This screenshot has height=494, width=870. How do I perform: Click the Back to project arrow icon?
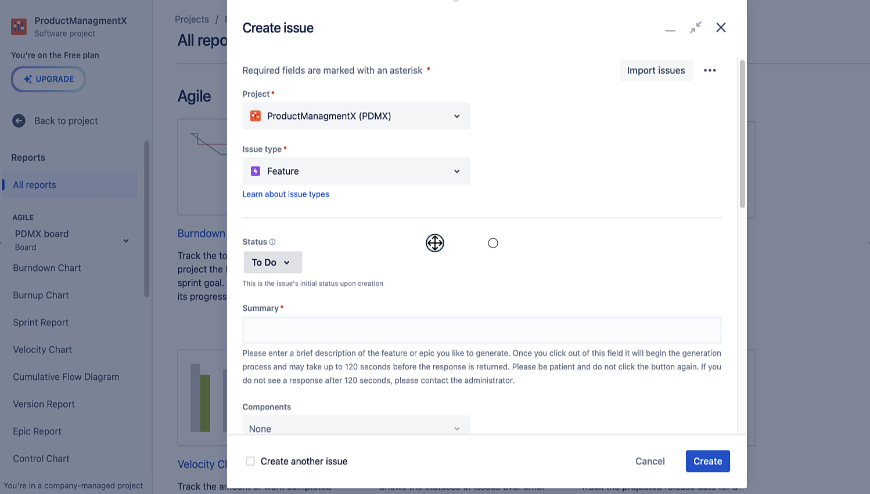tap(18, 121)
